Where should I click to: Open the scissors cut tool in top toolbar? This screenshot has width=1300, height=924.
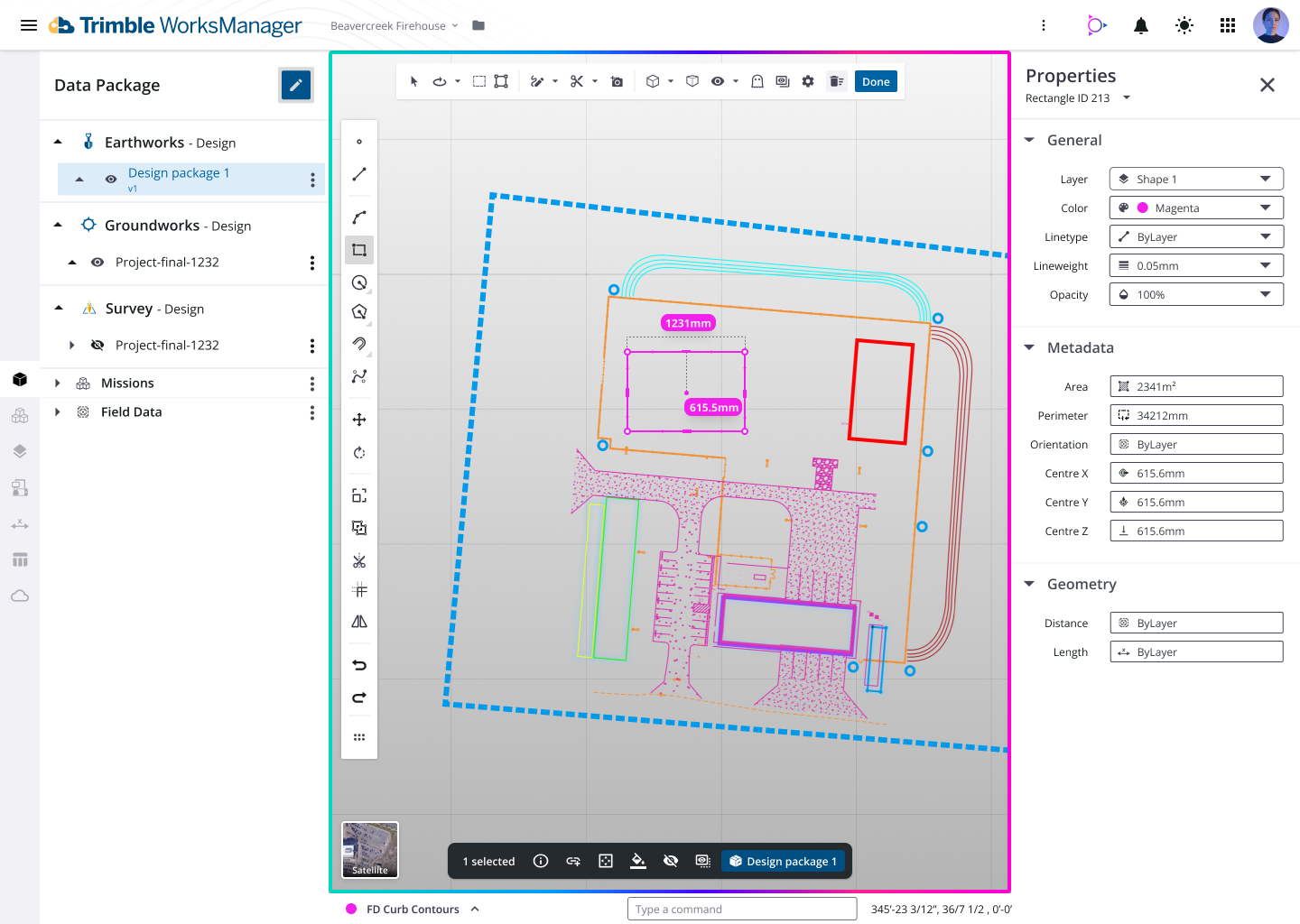pos(577,81)
